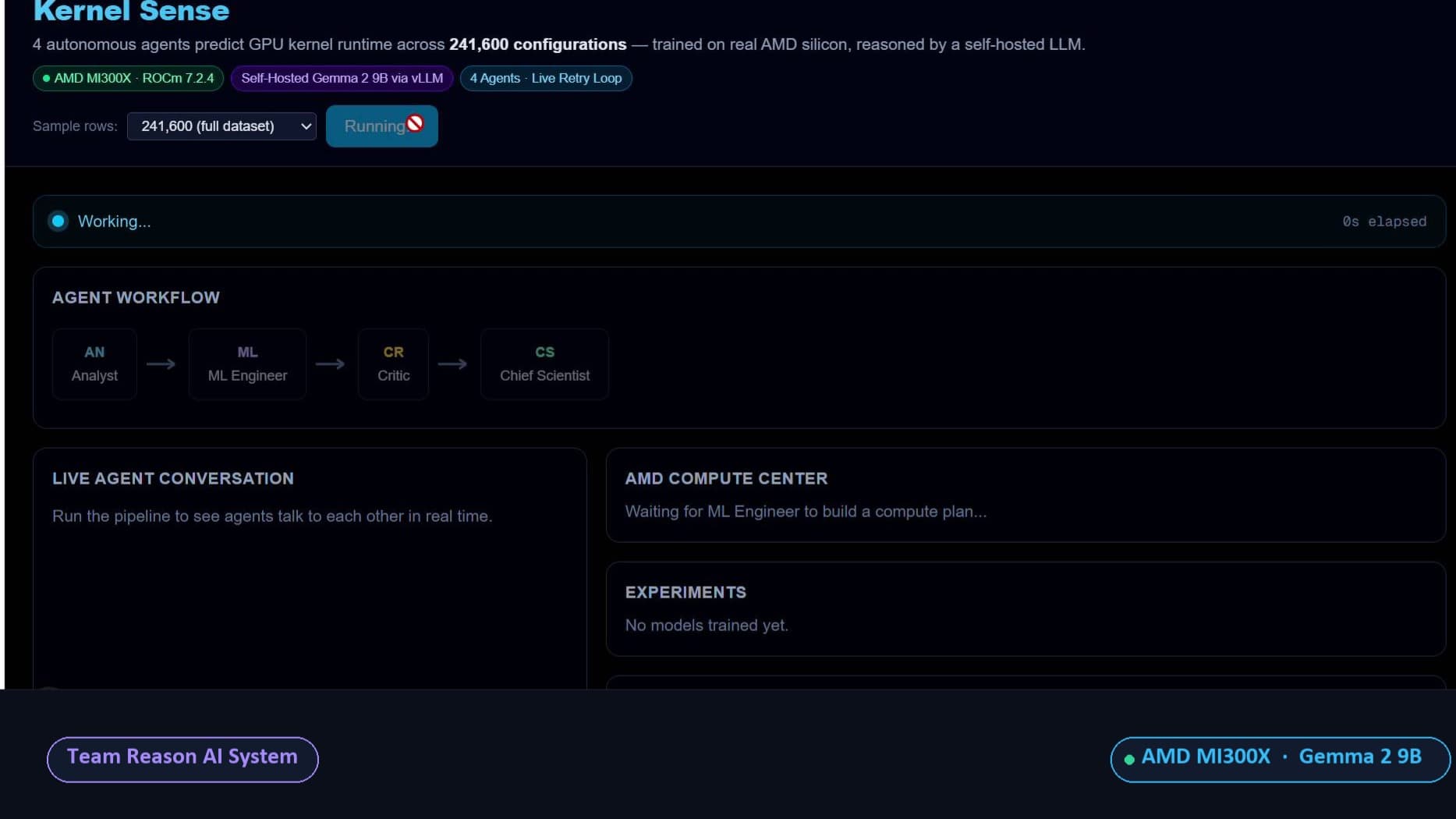Click the Kernel Sense title
Screen dimensions: 1456x819
[x=131, y=11]
